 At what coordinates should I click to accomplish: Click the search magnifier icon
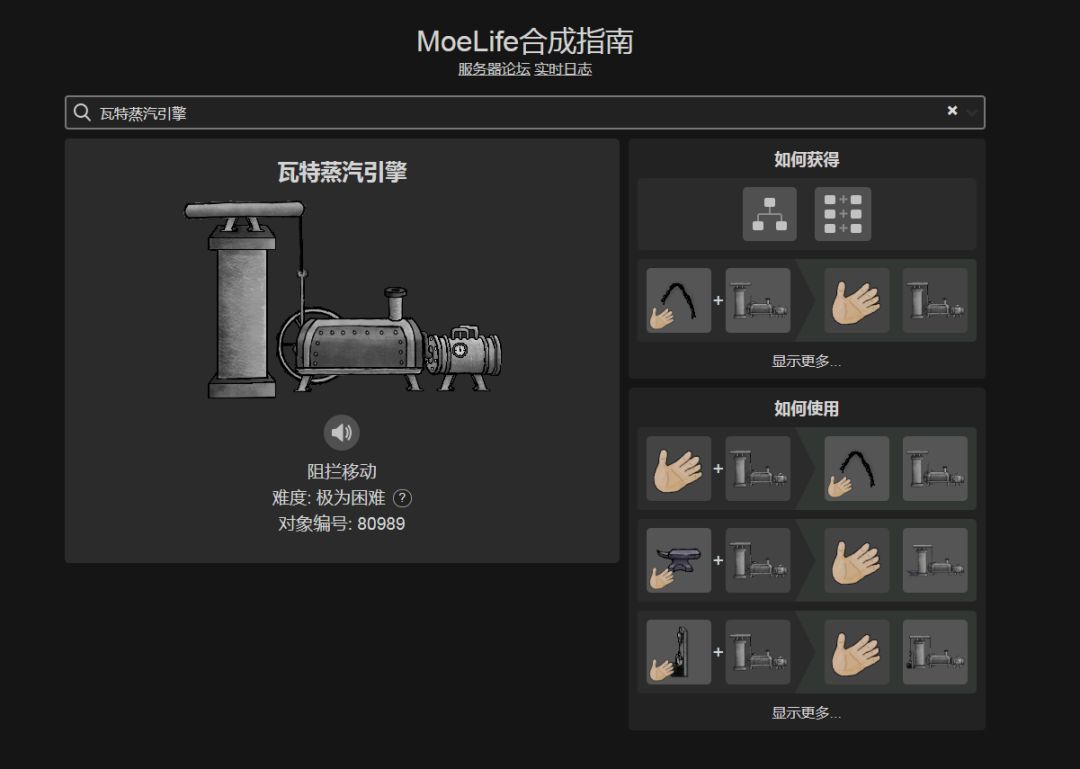[x=82, y=112]
